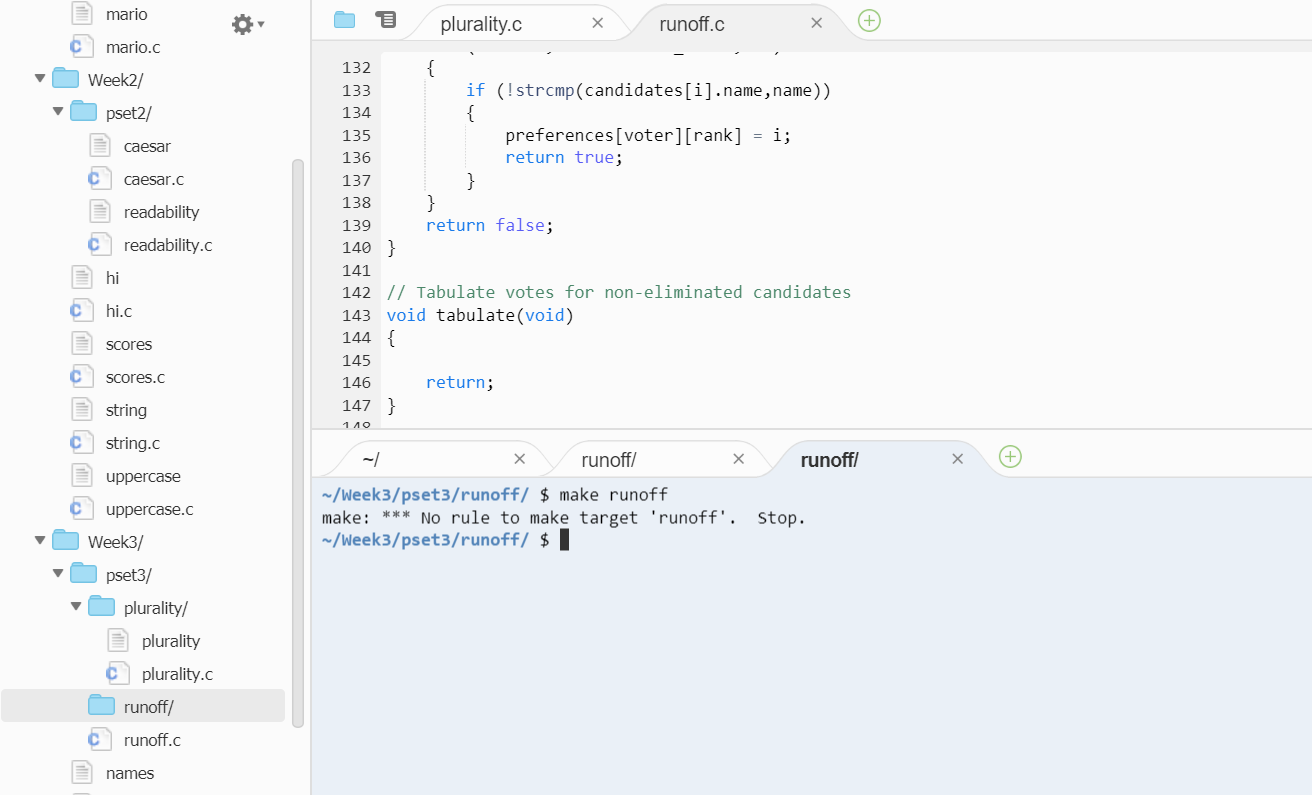The image size is (1312, 795).
Task: Close the active bold runoff/ terminal tab
Action: (957, 459)
